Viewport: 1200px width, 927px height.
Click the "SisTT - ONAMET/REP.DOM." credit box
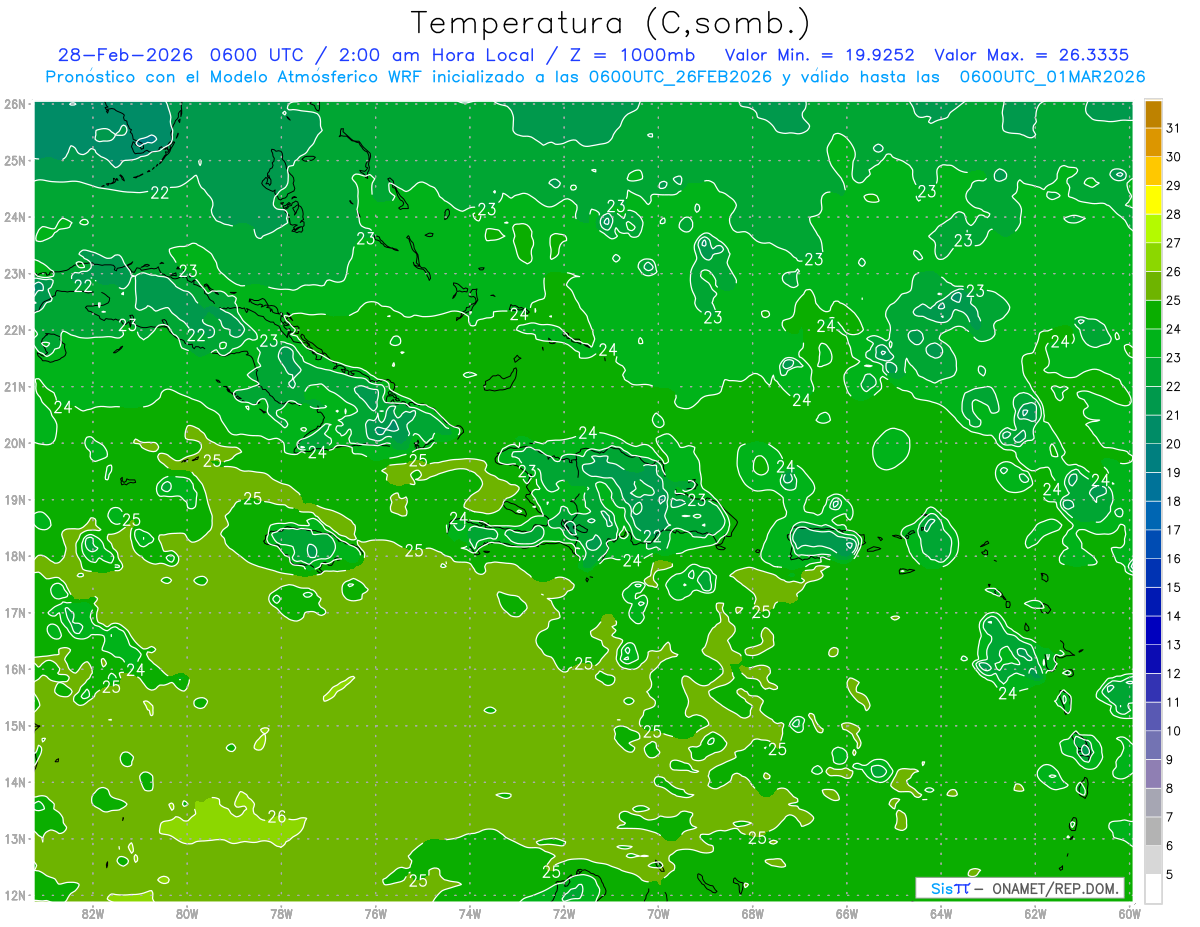[1020, 888]
